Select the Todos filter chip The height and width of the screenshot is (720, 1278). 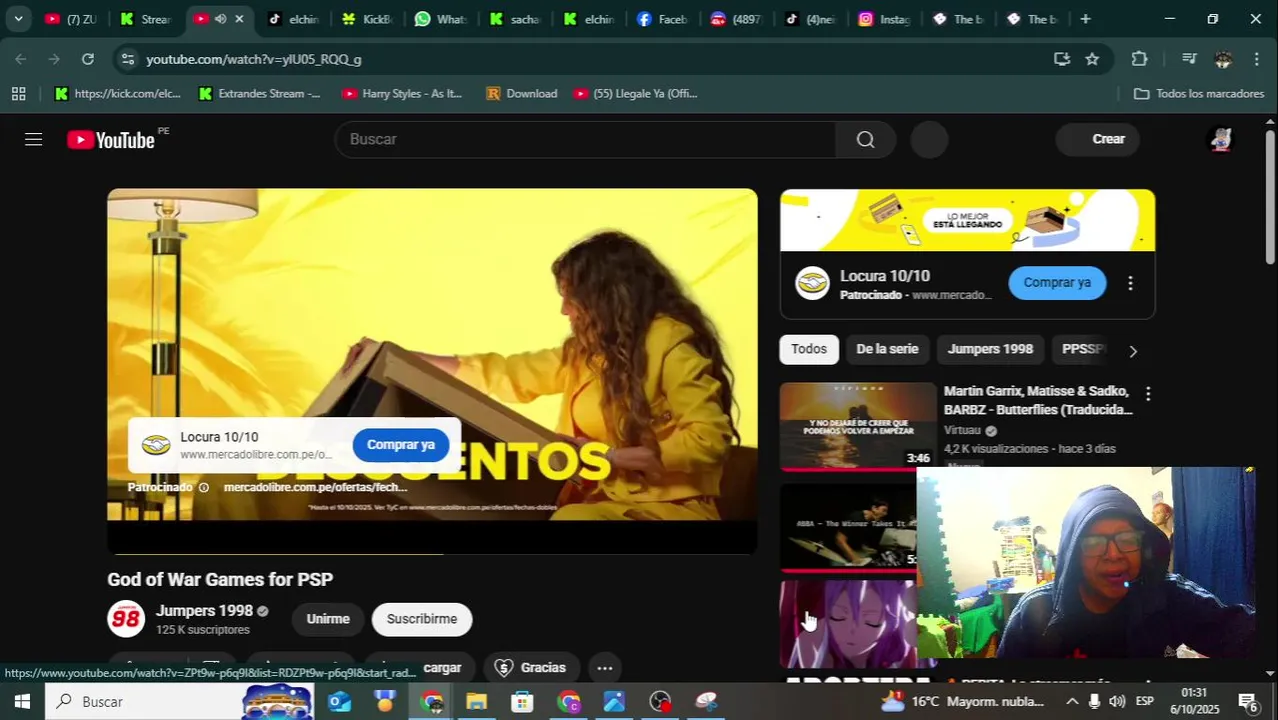click(x=809, y=349)
